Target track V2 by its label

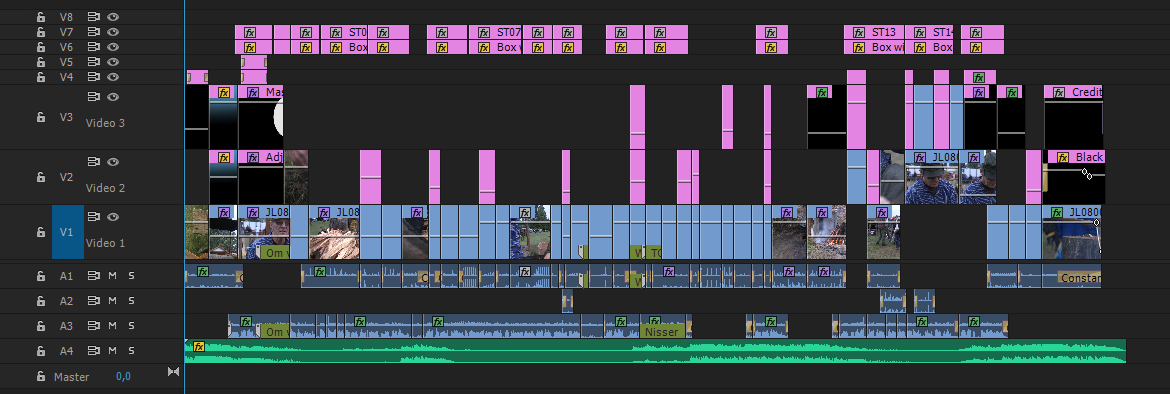click(x=66, y=177)
